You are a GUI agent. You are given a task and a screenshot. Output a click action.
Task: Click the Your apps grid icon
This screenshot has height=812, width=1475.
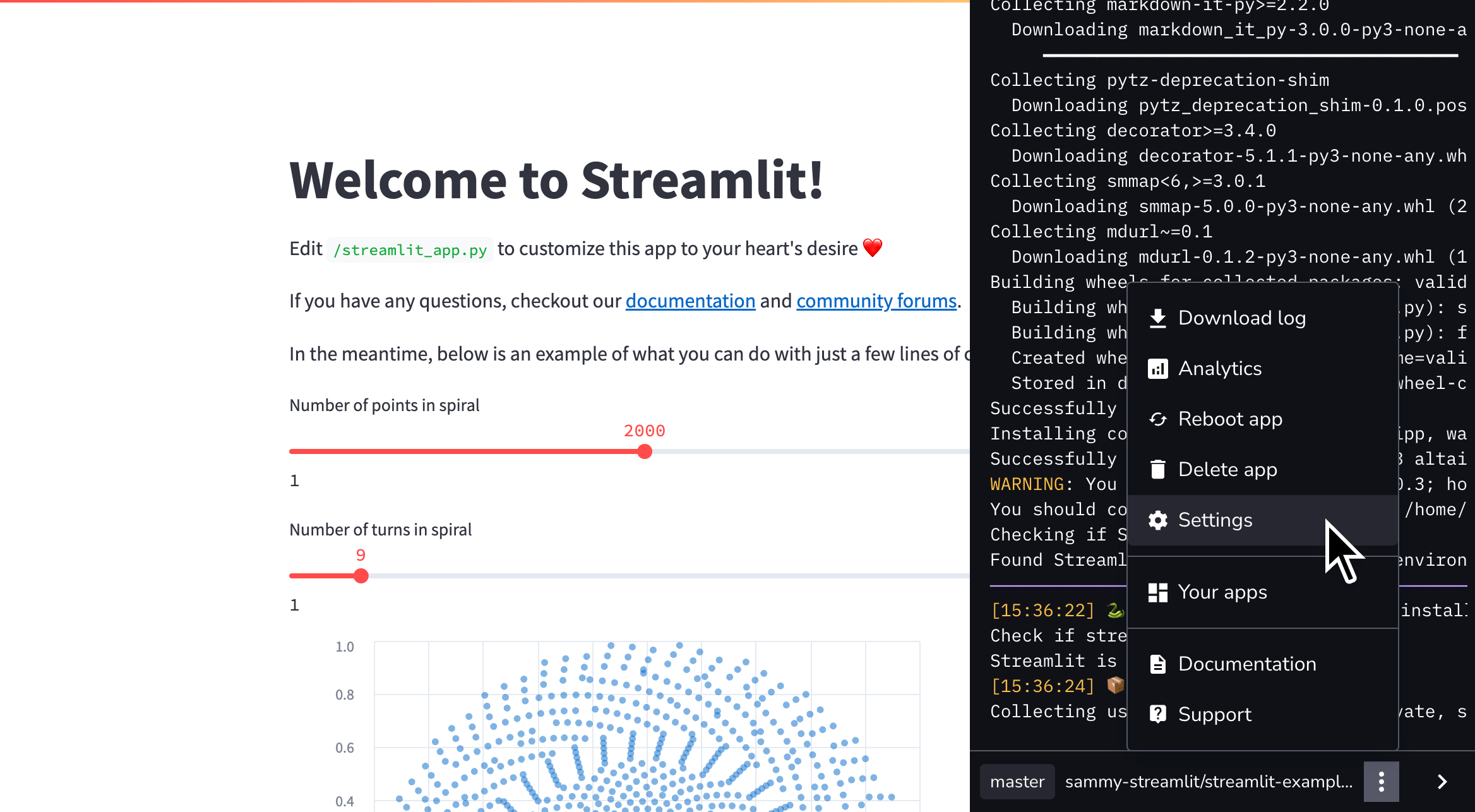coord(1159,592)
